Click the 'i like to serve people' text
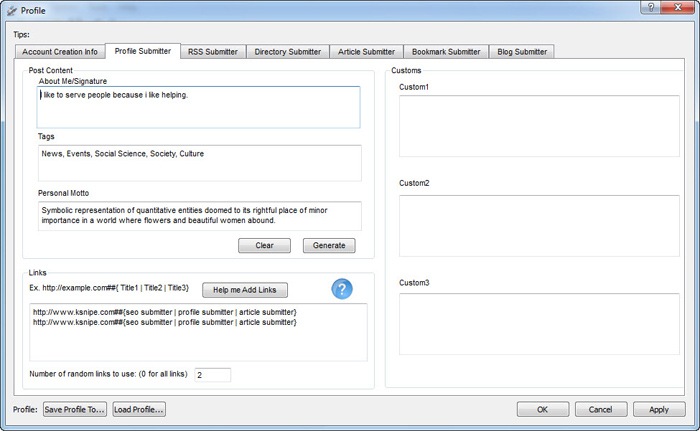The height and width of the screenshot is (431, 700). pos(114,95)
